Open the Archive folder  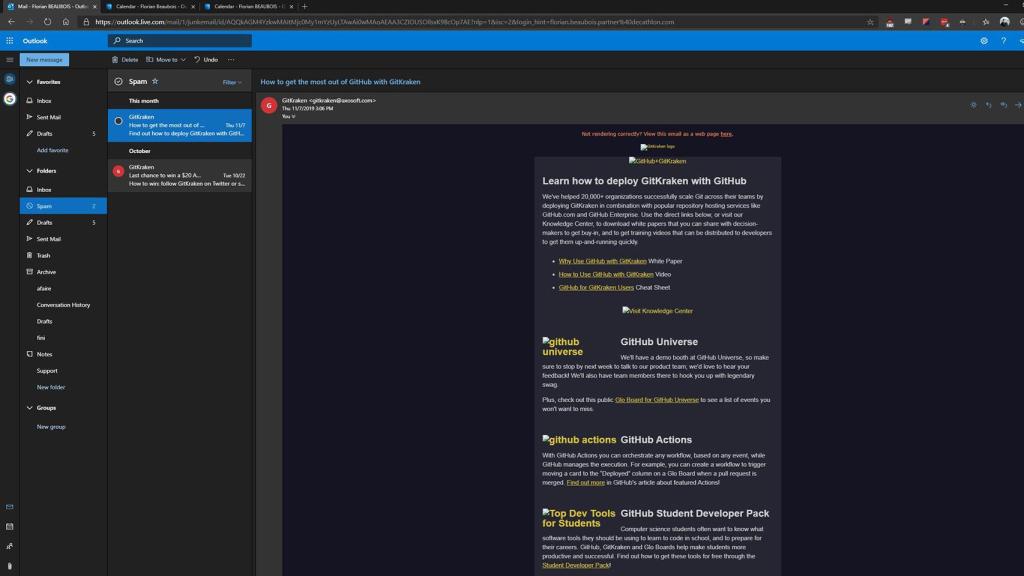[x=47, y=272]
